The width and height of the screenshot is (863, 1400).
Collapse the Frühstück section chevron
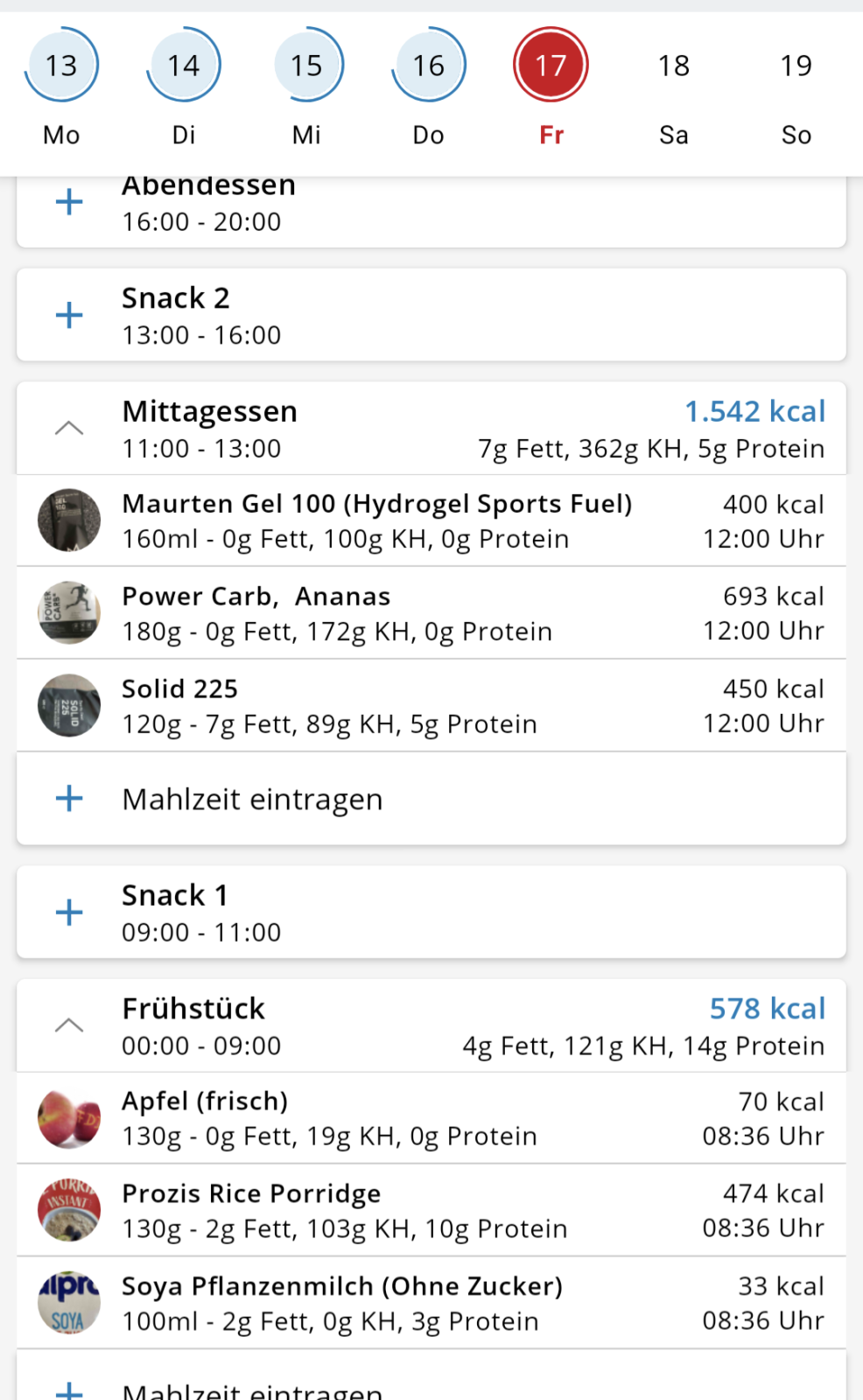(x=69, y=1025)
